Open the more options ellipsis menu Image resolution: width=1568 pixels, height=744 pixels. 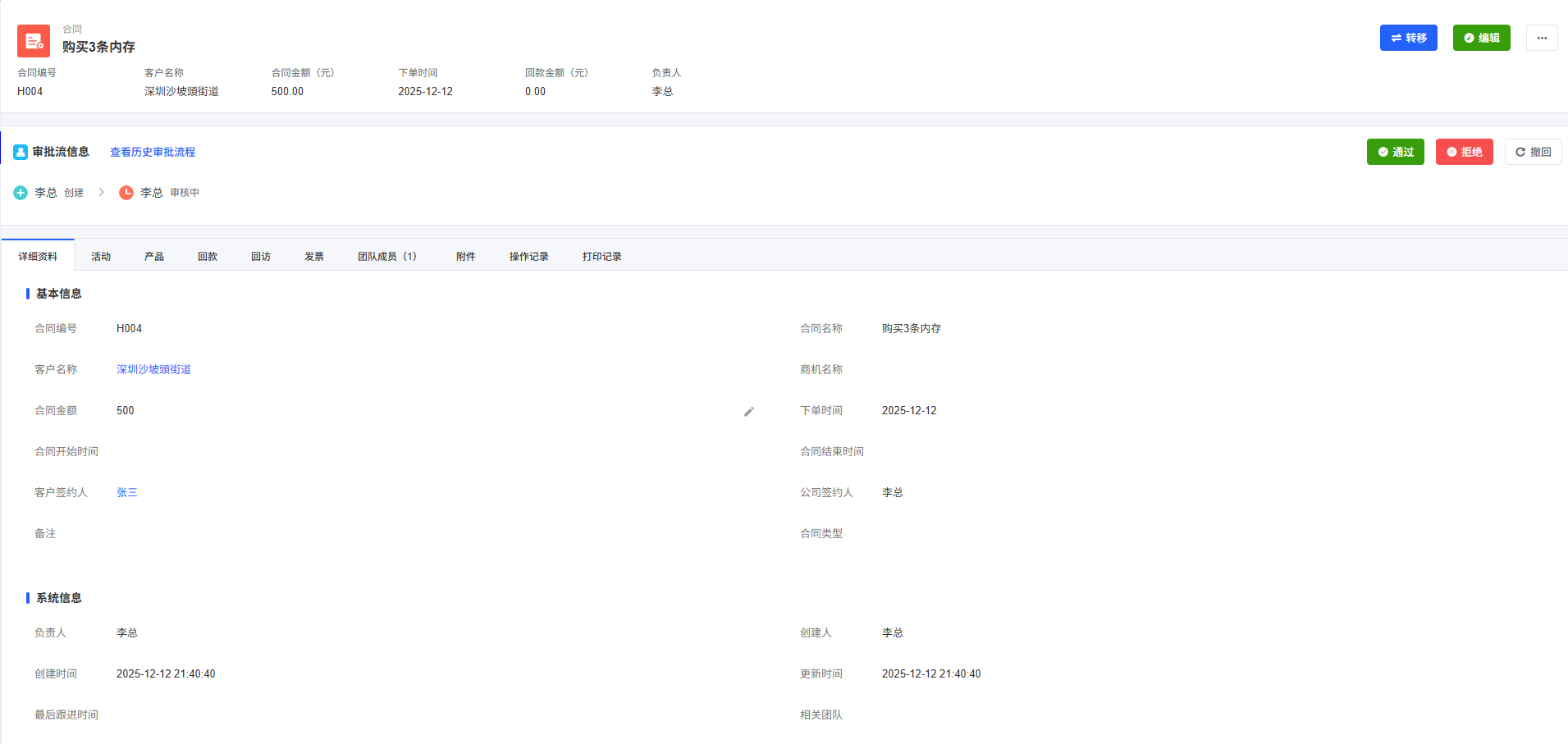1541,38
